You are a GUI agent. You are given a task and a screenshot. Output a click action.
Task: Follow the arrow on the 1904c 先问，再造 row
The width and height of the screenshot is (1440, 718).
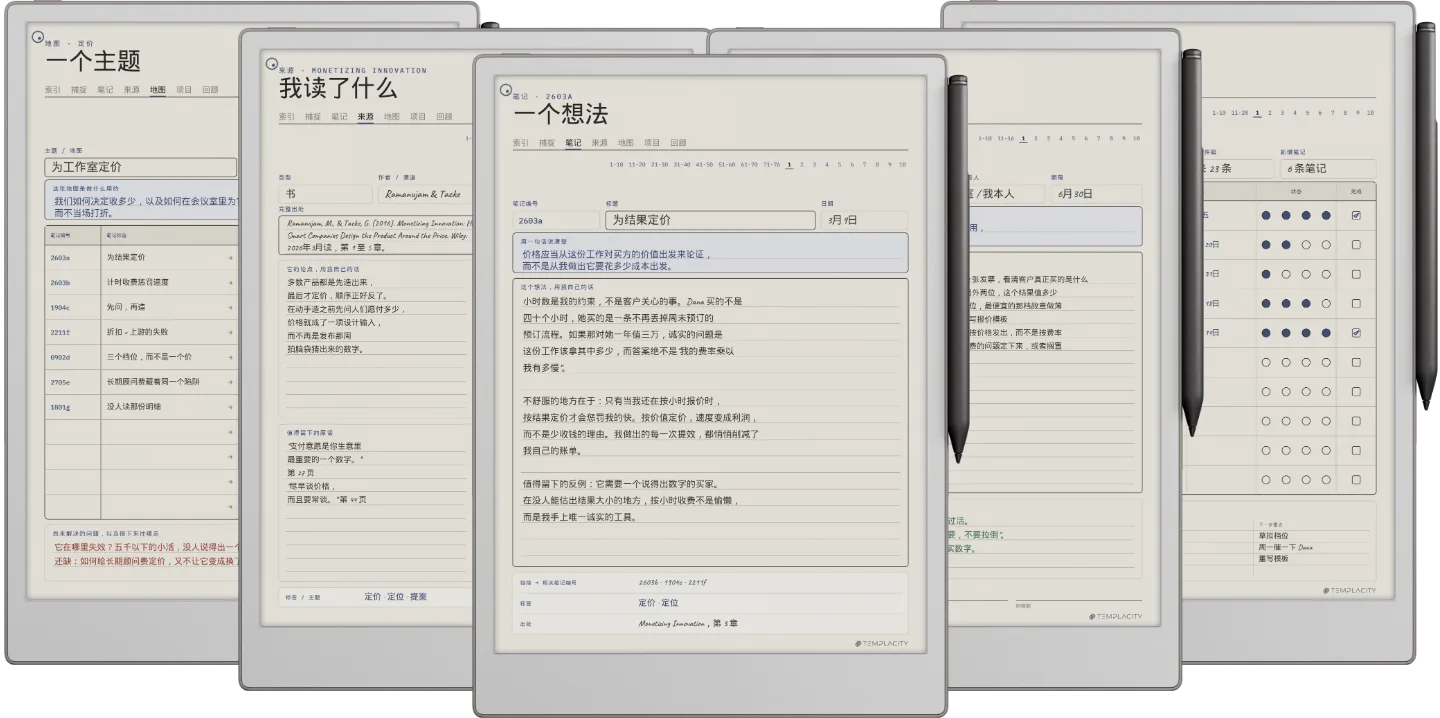[230, 308]
